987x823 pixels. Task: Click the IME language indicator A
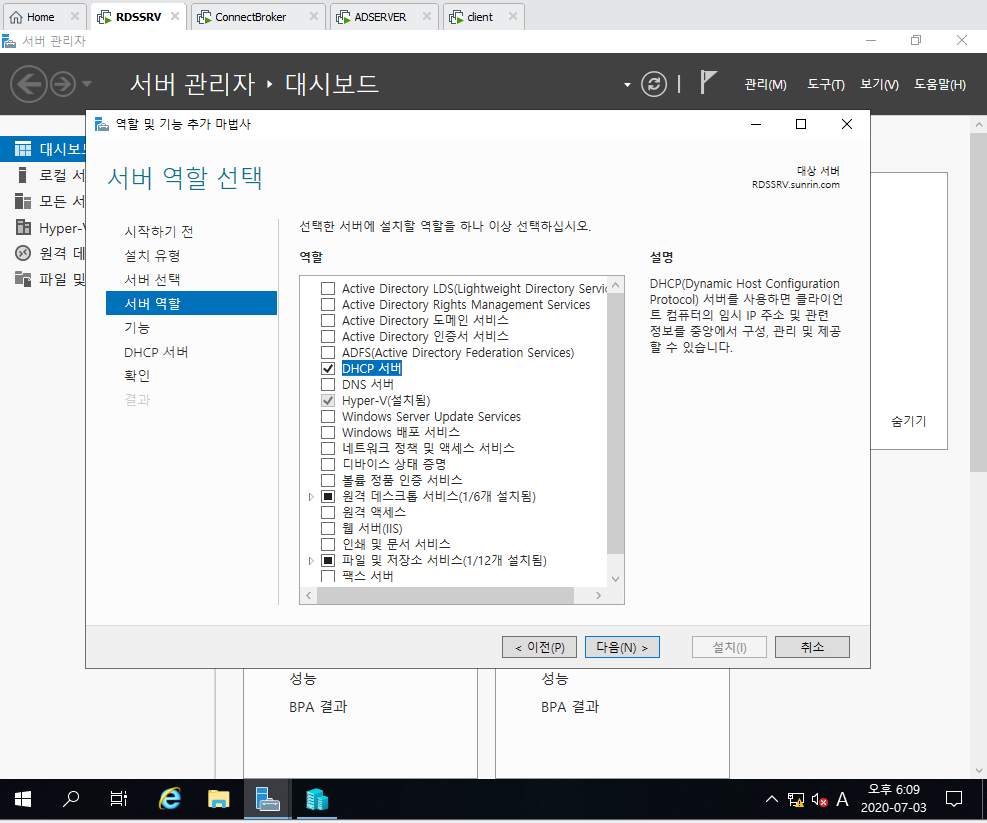pyautogui.click(x=842, y=800)
